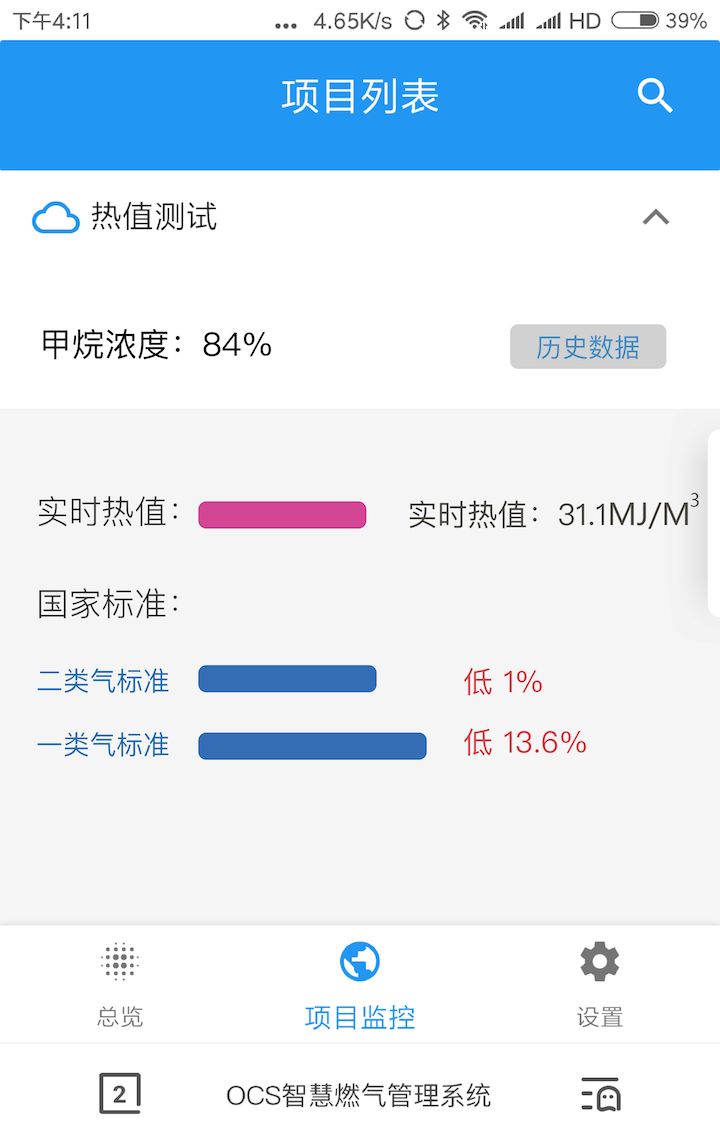
Task: Tap the 甲烷浓度: 84% reading
Action: point(157,345)
